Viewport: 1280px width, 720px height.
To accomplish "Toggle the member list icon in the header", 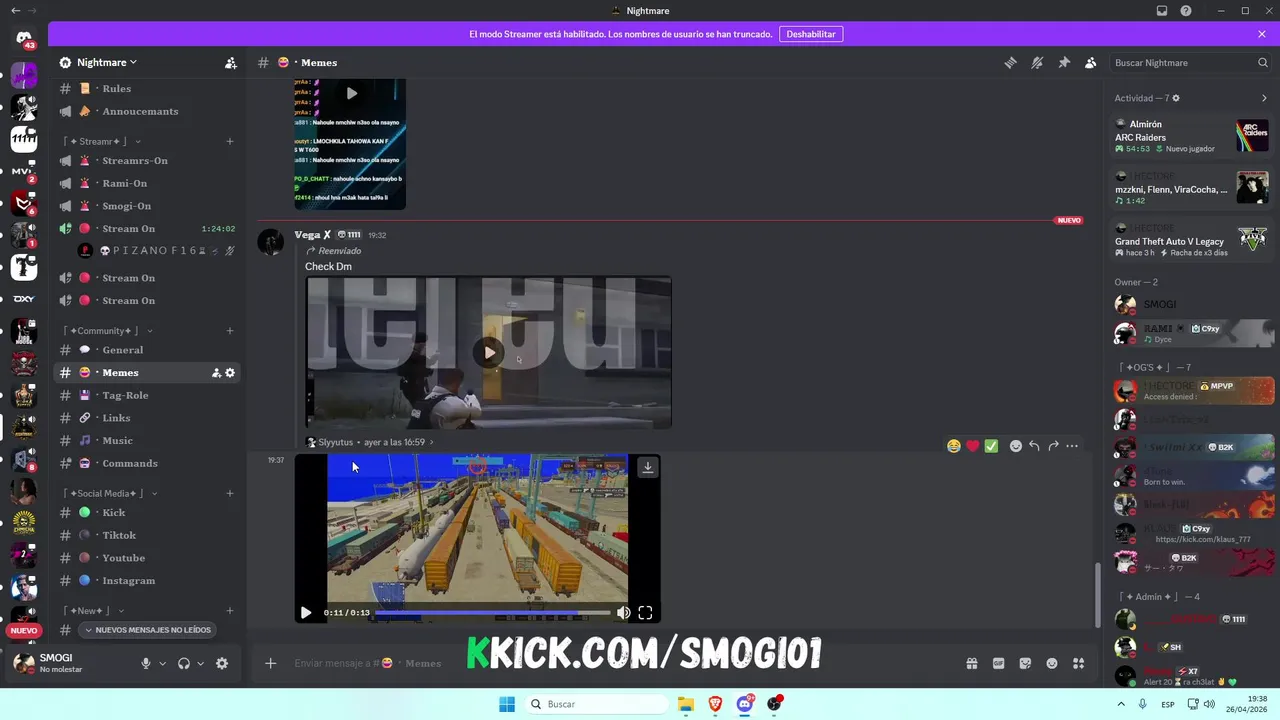I will click(1091, 62).
